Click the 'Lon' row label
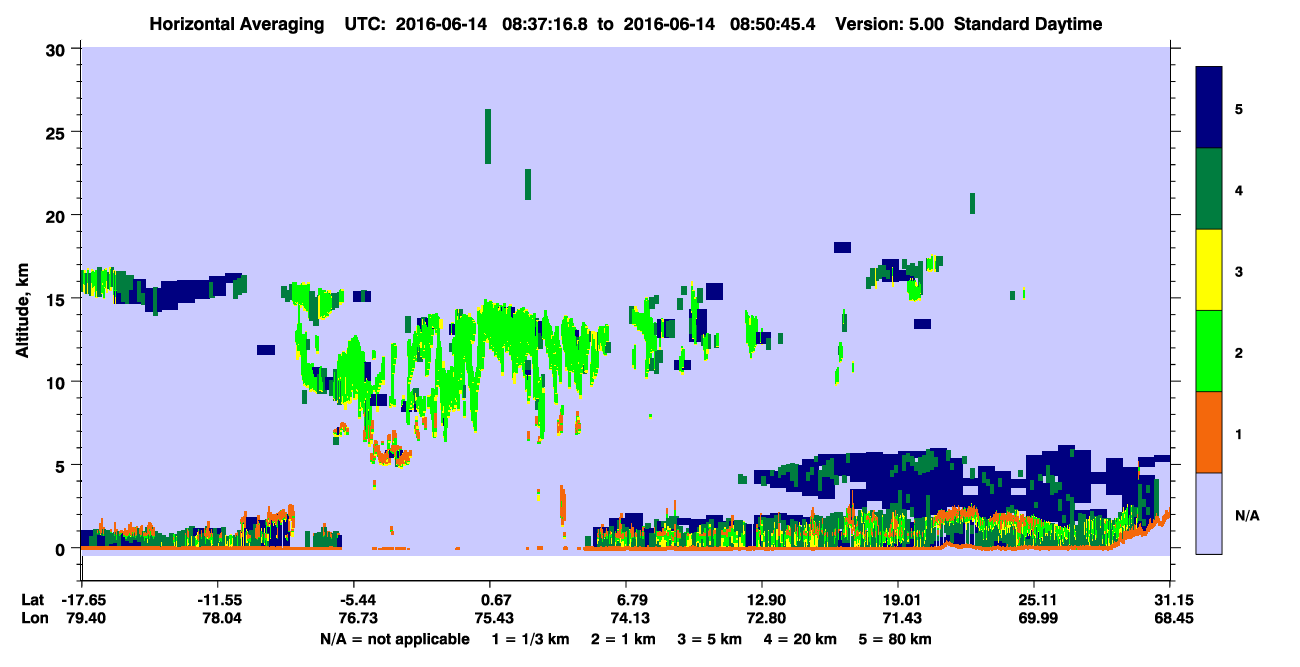This screenshot has height=667, width=1300. [x=33, y=619]
